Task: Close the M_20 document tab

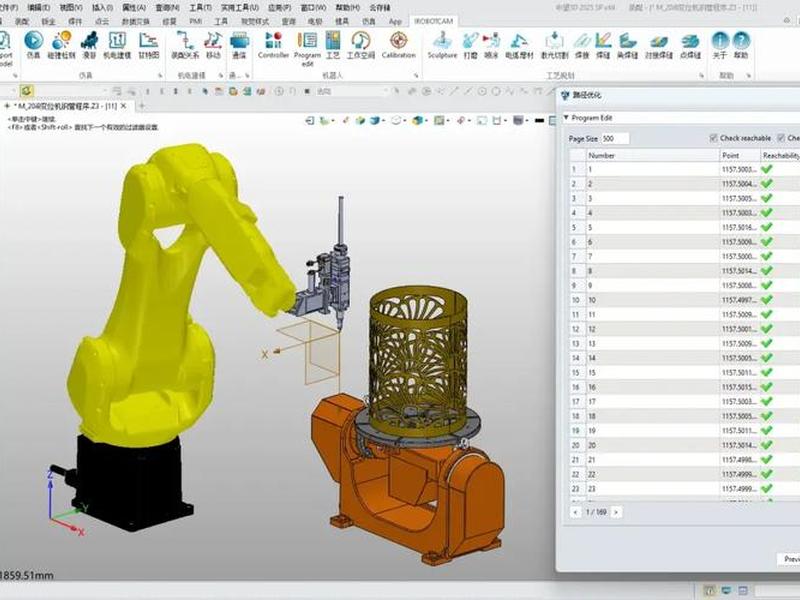Action: click(123, 106)
